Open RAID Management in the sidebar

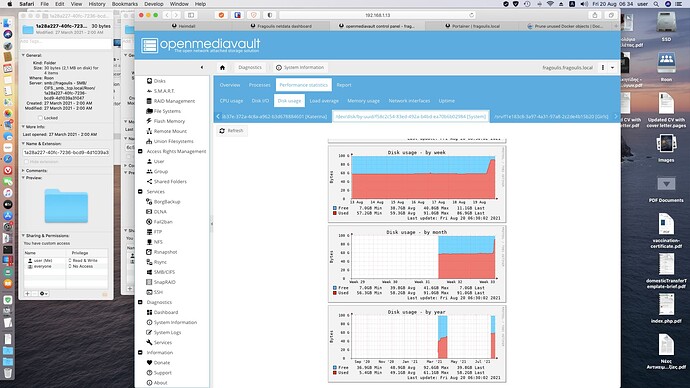170,101
